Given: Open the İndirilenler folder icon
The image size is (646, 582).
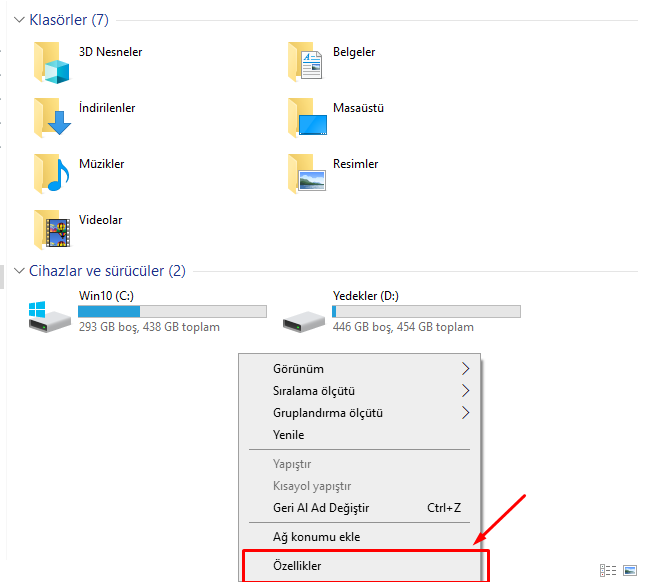Looking at the screenshot, I should (52, 118).
